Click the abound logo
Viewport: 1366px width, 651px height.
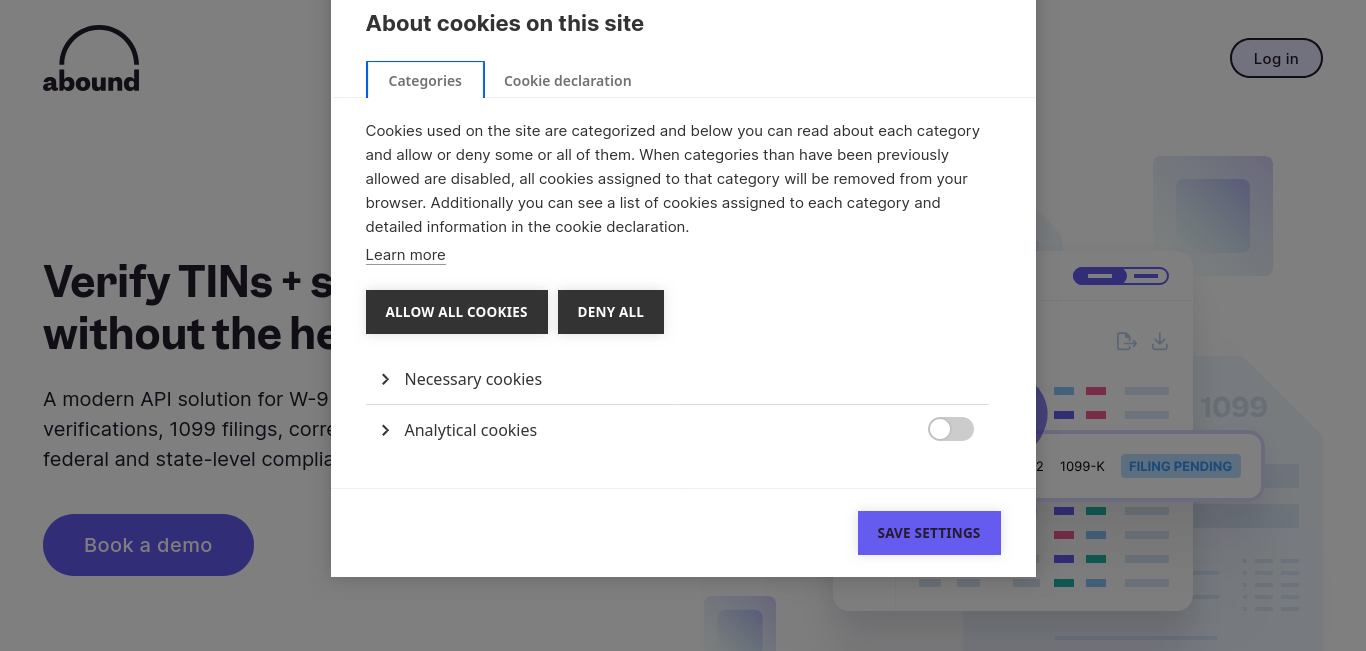pyautogui.click(x=91, y=60)
